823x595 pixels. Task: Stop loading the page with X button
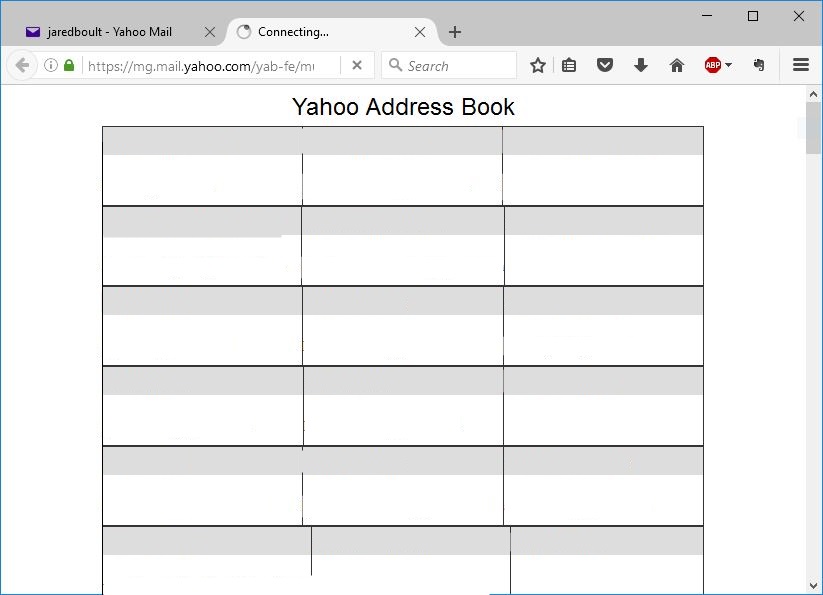coord(357,66)
